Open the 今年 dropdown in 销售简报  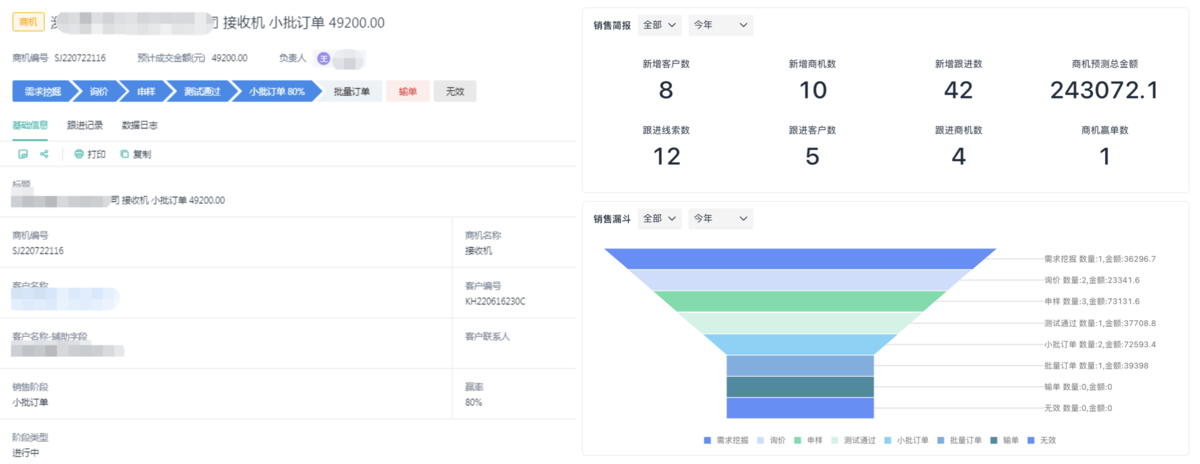(x=720, y=26)
